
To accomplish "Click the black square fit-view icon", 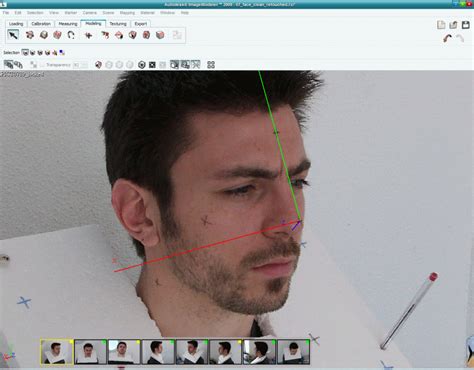I will 152,65.
